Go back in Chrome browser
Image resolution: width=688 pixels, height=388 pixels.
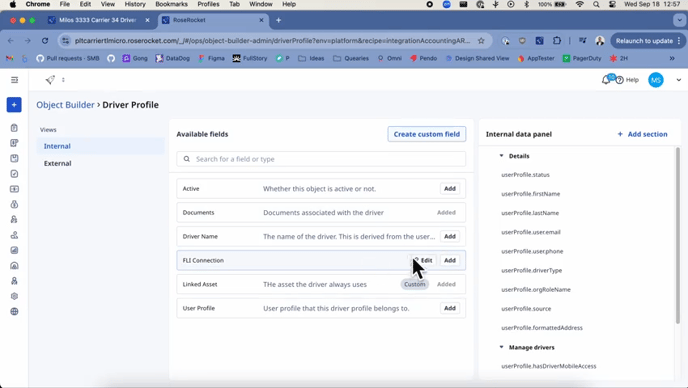(11, 41)
